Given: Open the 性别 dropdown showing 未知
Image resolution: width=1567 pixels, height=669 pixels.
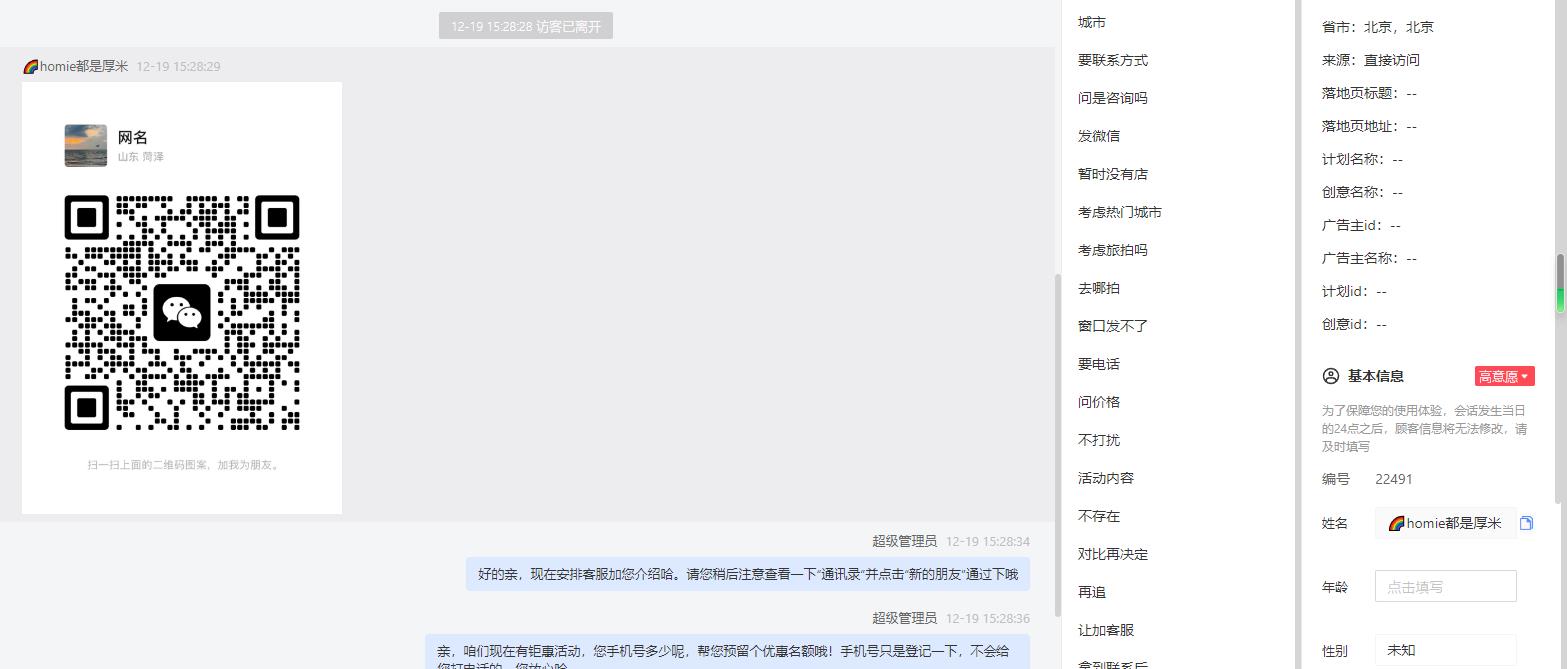Looking at the screenshot, I should (x=1445, y=650).
